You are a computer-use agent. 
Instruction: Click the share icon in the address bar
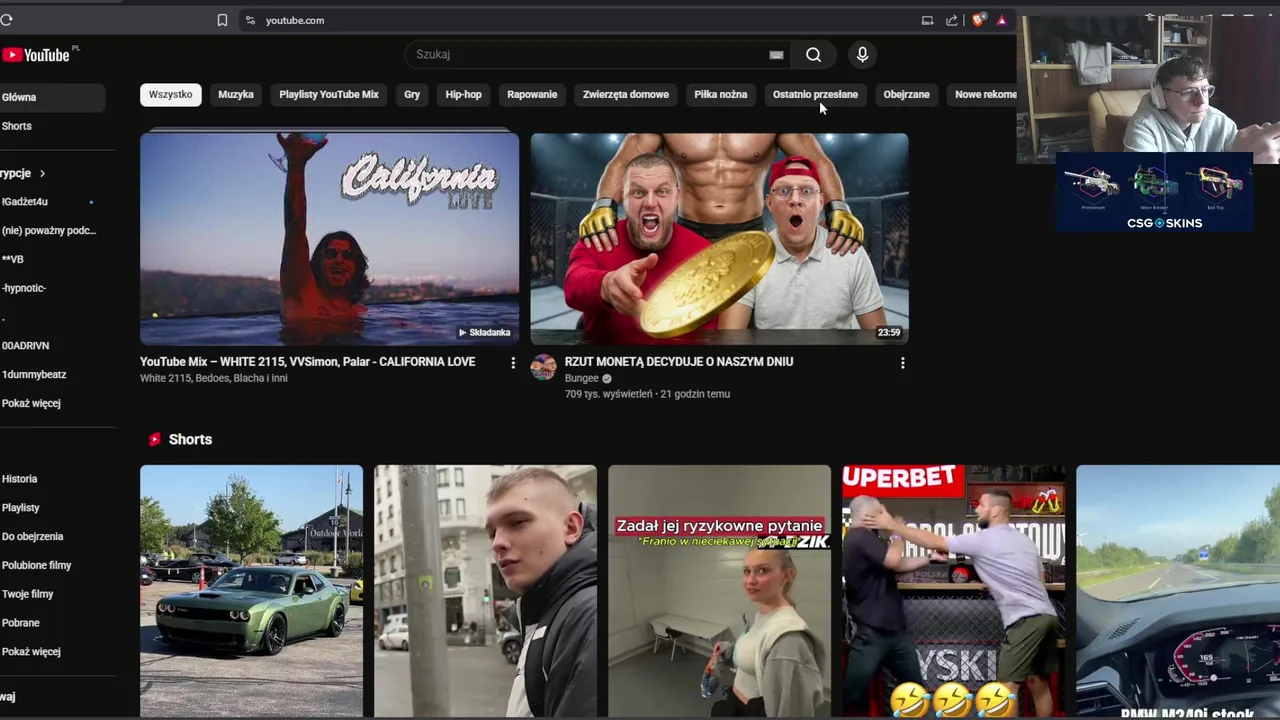pyautogui.click(x=952, y=20)
